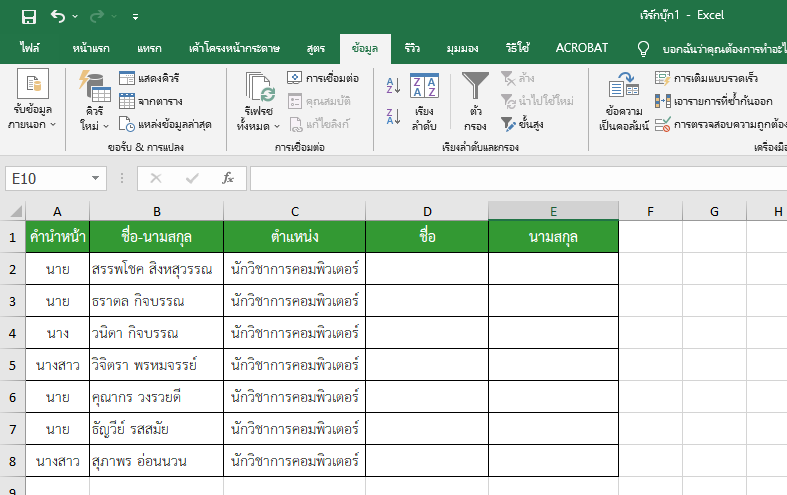Click Data Validation button in ribbon

[x=720, y=124]
